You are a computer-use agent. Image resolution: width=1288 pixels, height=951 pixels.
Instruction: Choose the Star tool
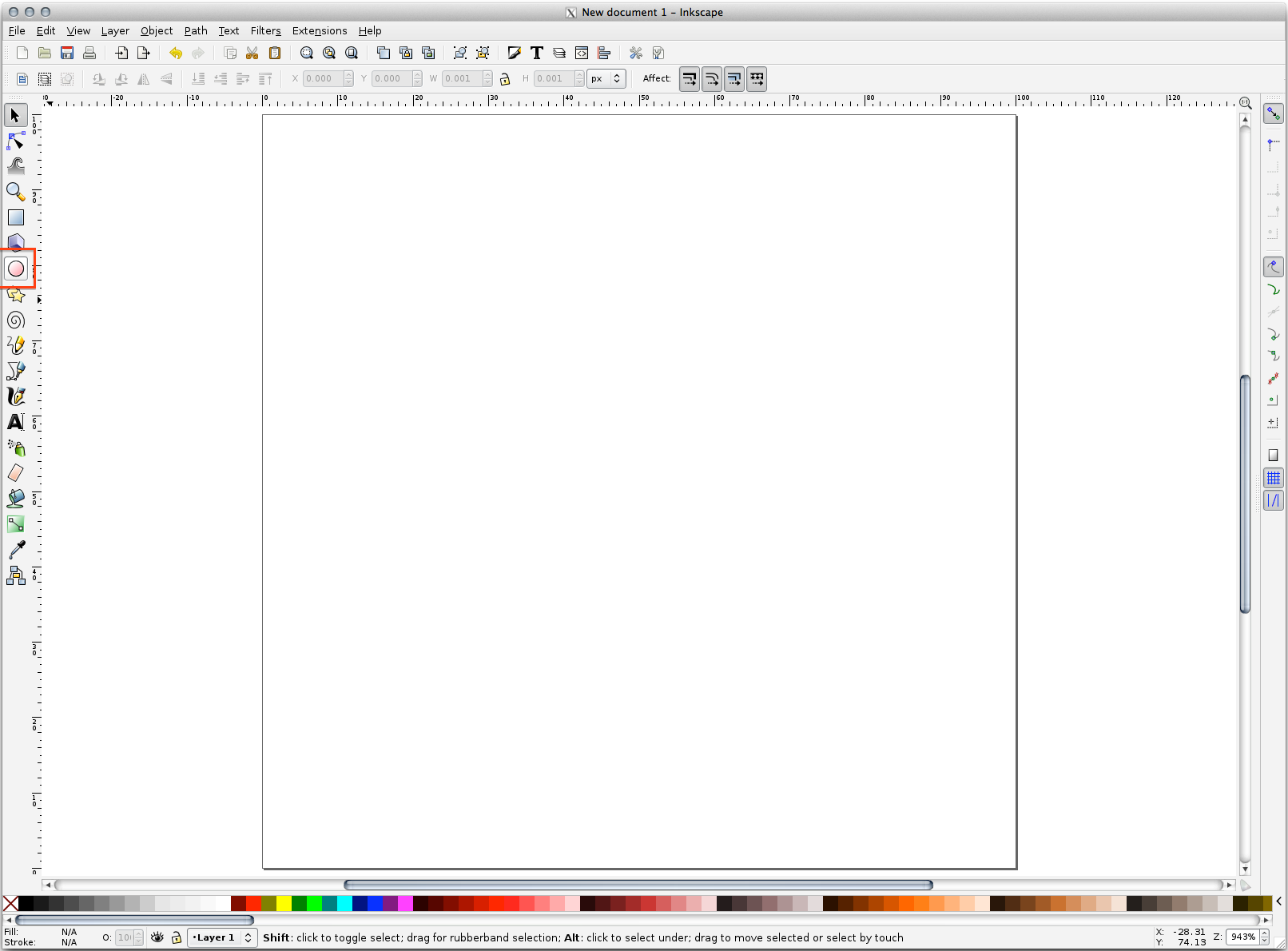[x=16, y=294]
